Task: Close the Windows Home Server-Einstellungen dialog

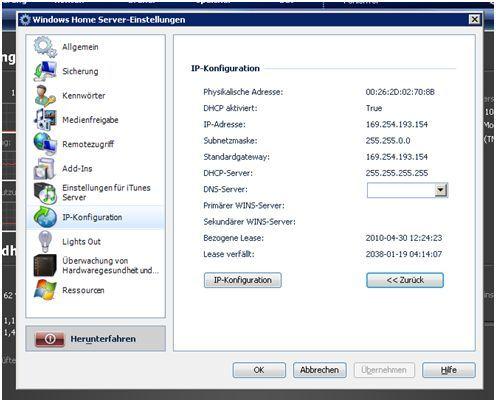Action: click(x=474, y=19)
